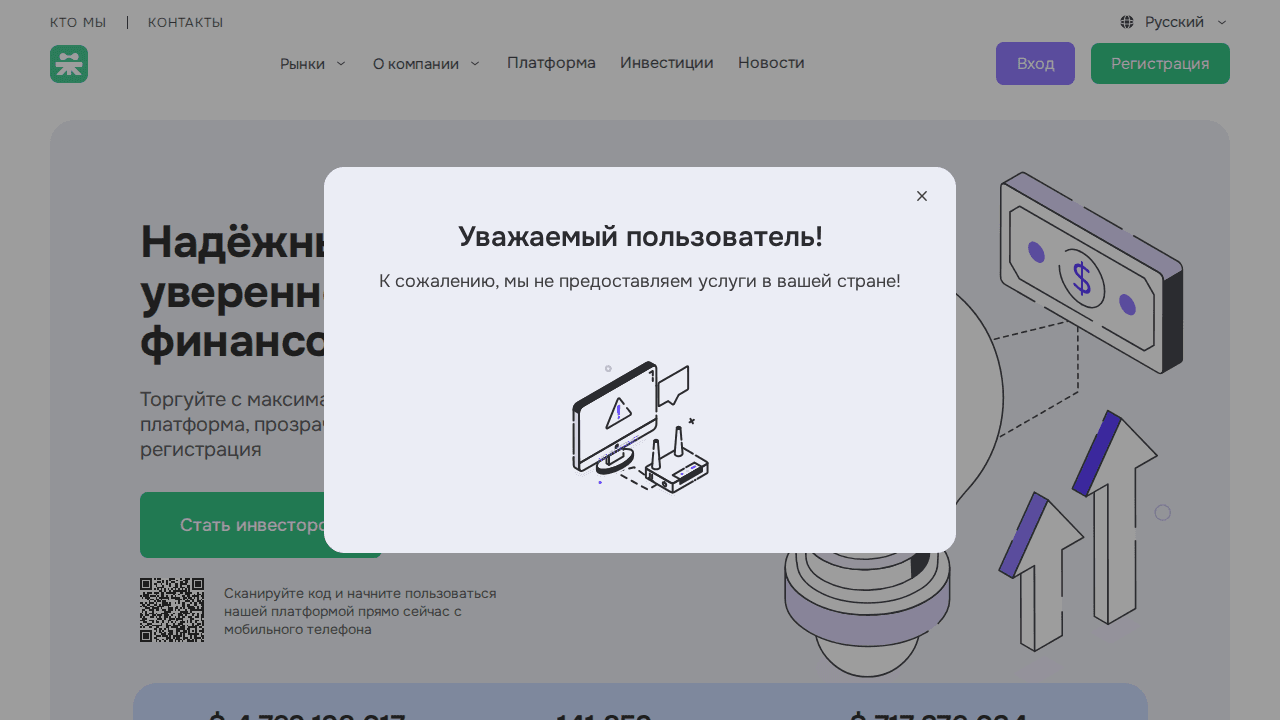Open the Новости section
Image resolution: width=1280 pixels, height=720 pixels.
pos(771,63)
